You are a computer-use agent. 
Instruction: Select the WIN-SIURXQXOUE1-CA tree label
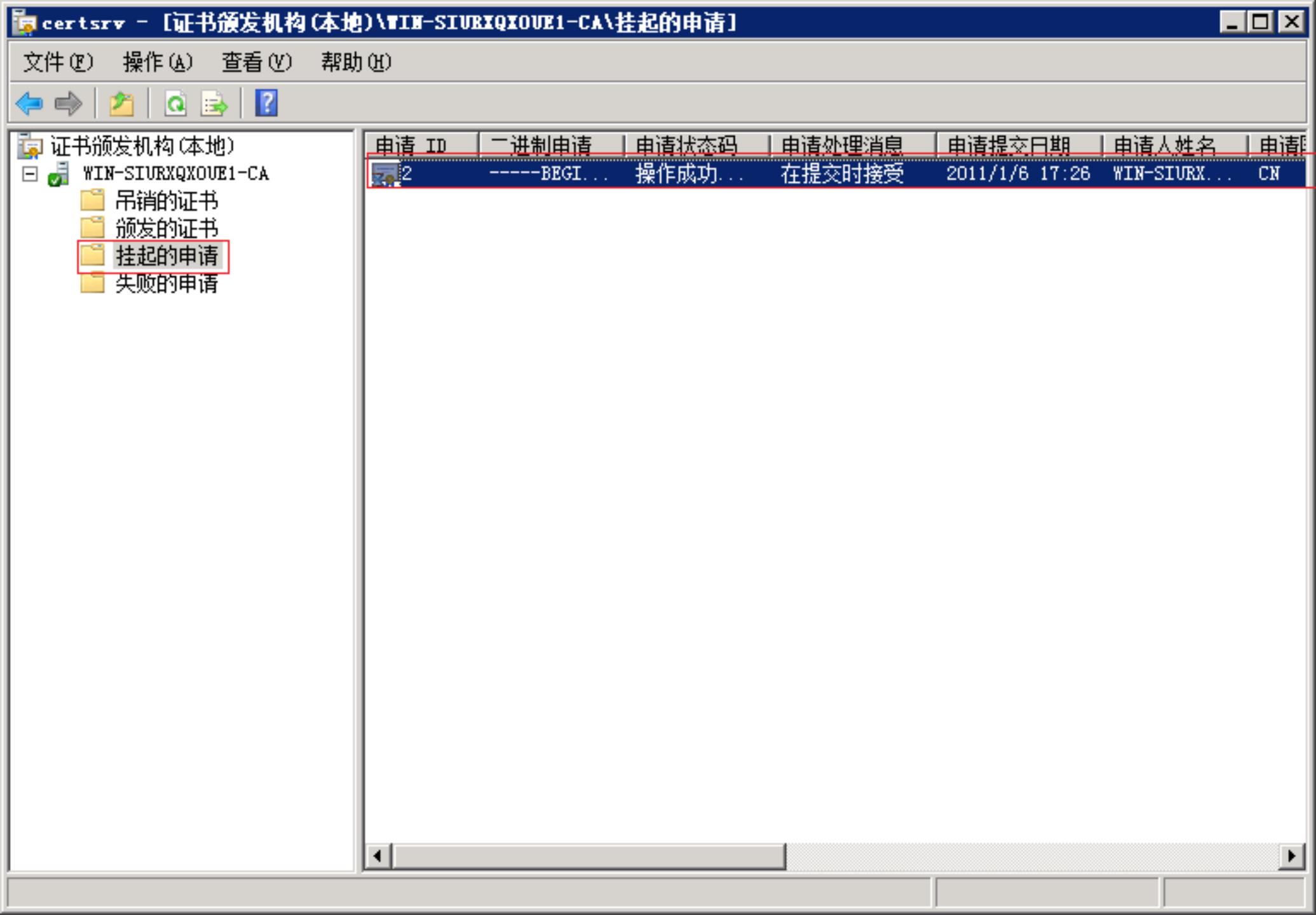pyautogui.click(x=175, y=173)
